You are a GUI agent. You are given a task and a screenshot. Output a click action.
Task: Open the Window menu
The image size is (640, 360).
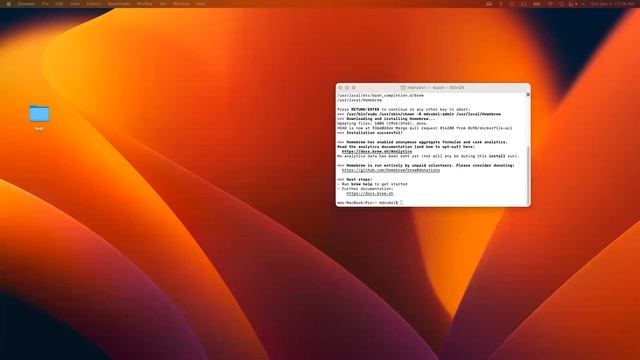(181, 4)
